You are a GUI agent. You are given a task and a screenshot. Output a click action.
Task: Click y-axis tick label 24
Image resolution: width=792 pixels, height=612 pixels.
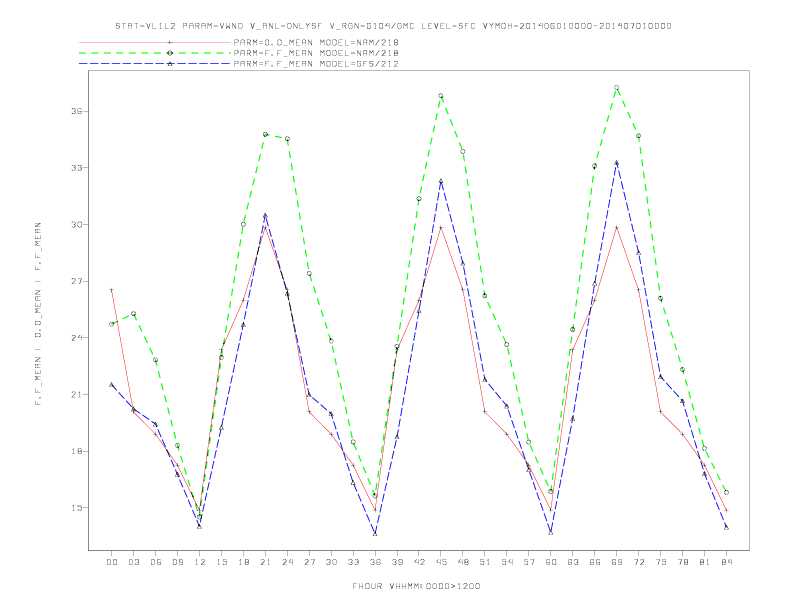[76, 338]
